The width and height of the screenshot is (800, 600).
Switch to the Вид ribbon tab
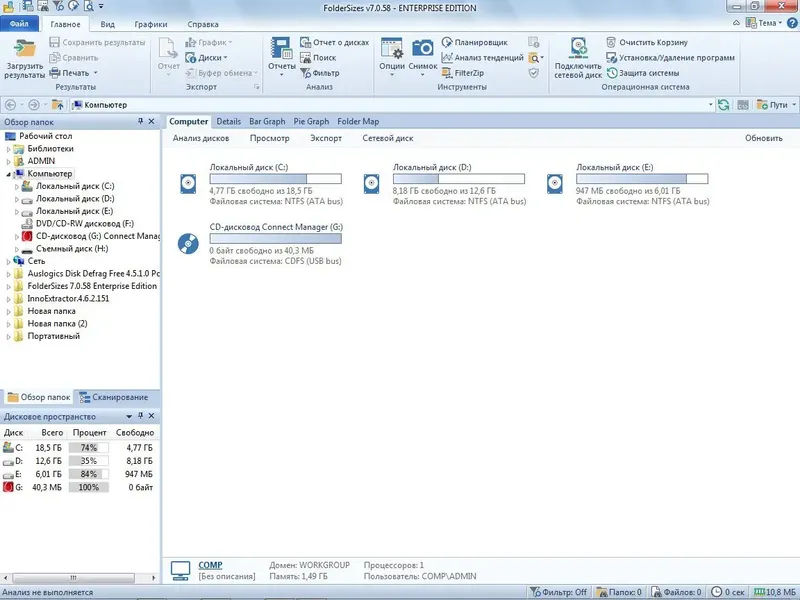(106, 24)
